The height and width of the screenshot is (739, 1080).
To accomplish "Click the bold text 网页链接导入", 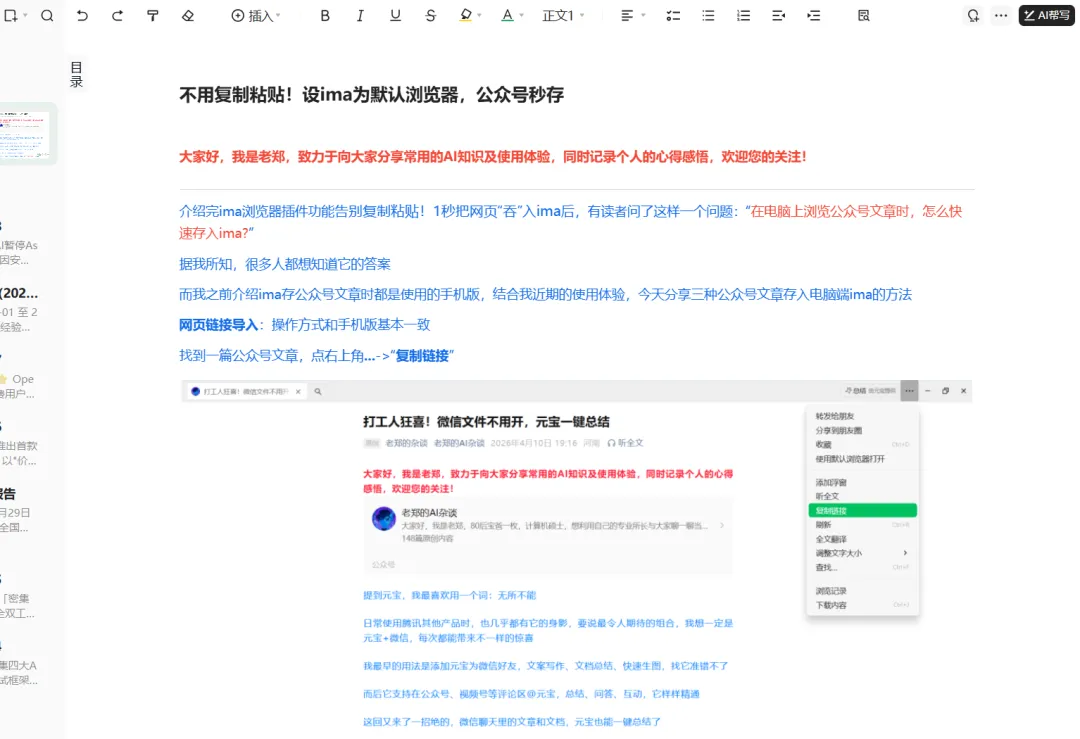I will pyautogui.click(x=218, y=325).
